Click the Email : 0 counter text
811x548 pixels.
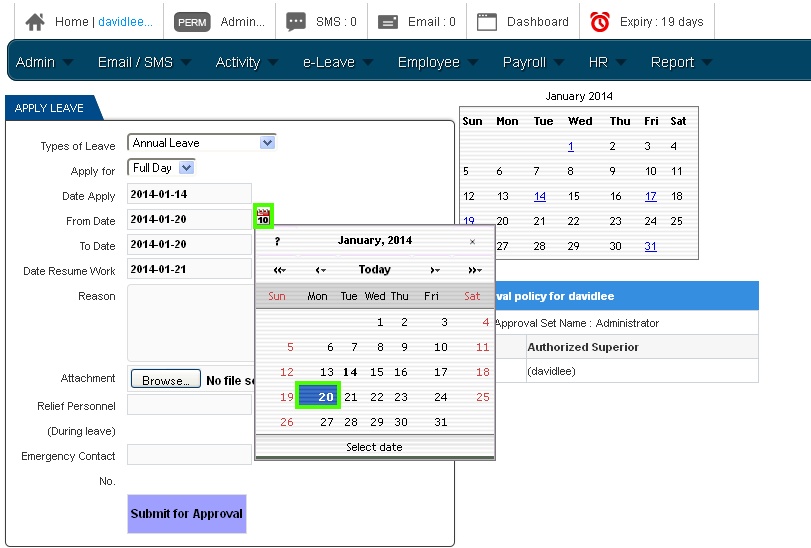431,22
